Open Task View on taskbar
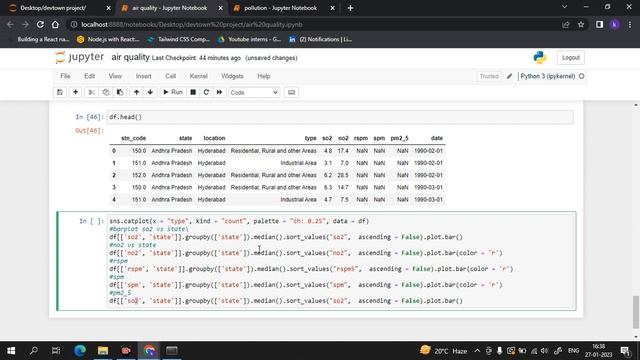The image size is (640, 360). coord(56,351)
